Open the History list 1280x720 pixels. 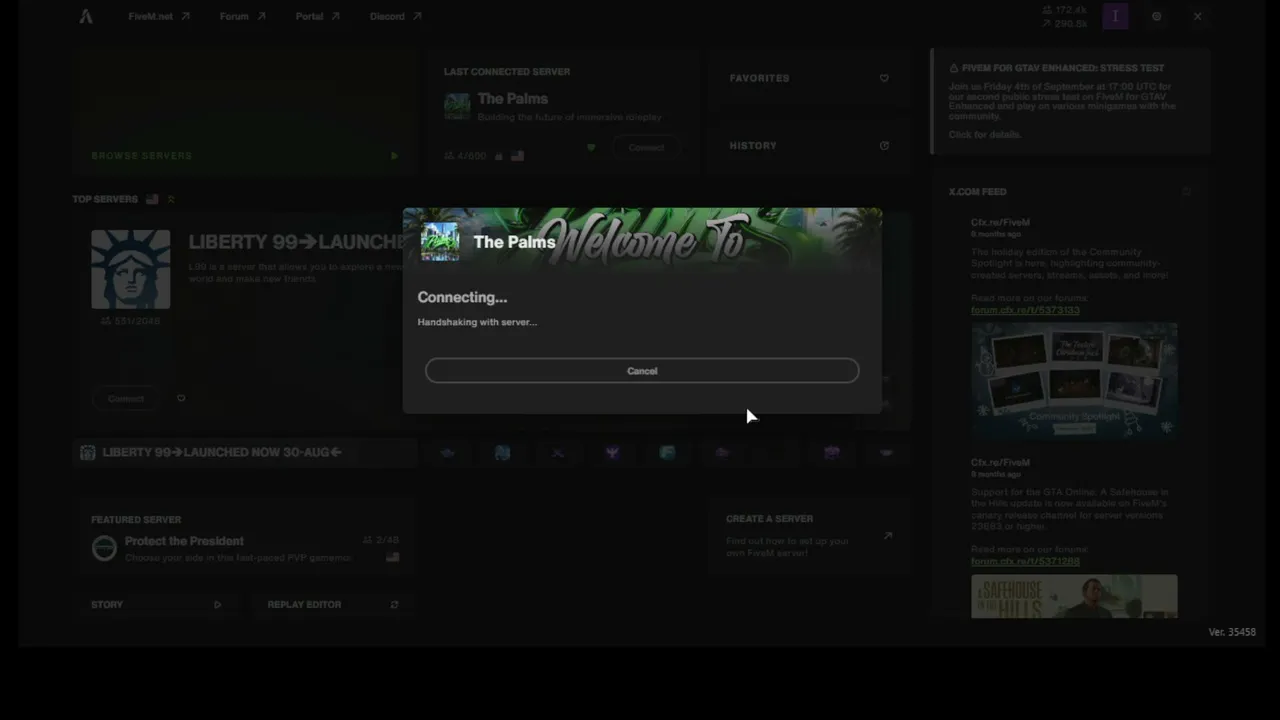(x=809, y=146)
